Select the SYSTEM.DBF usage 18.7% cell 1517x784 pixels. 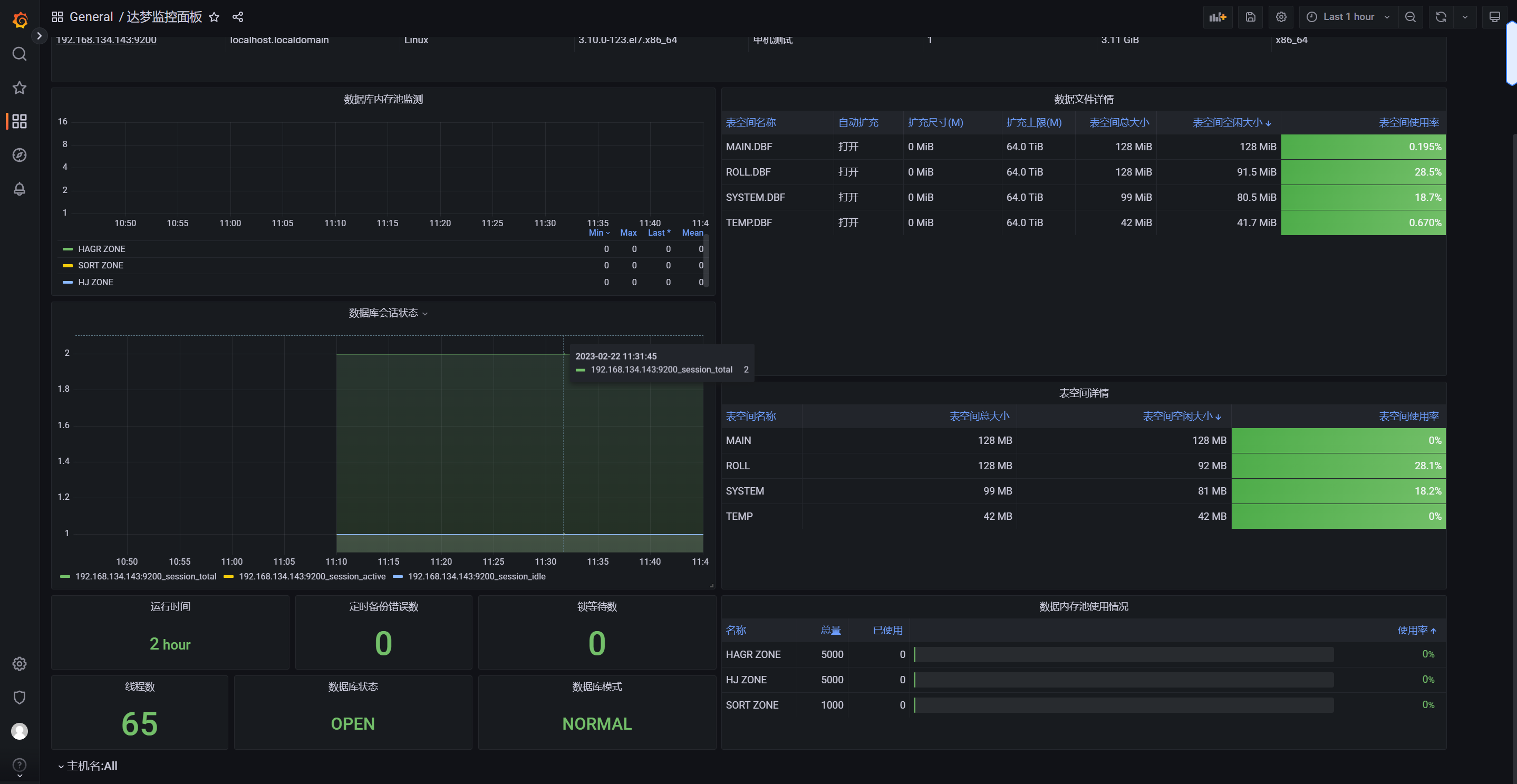1363,197
